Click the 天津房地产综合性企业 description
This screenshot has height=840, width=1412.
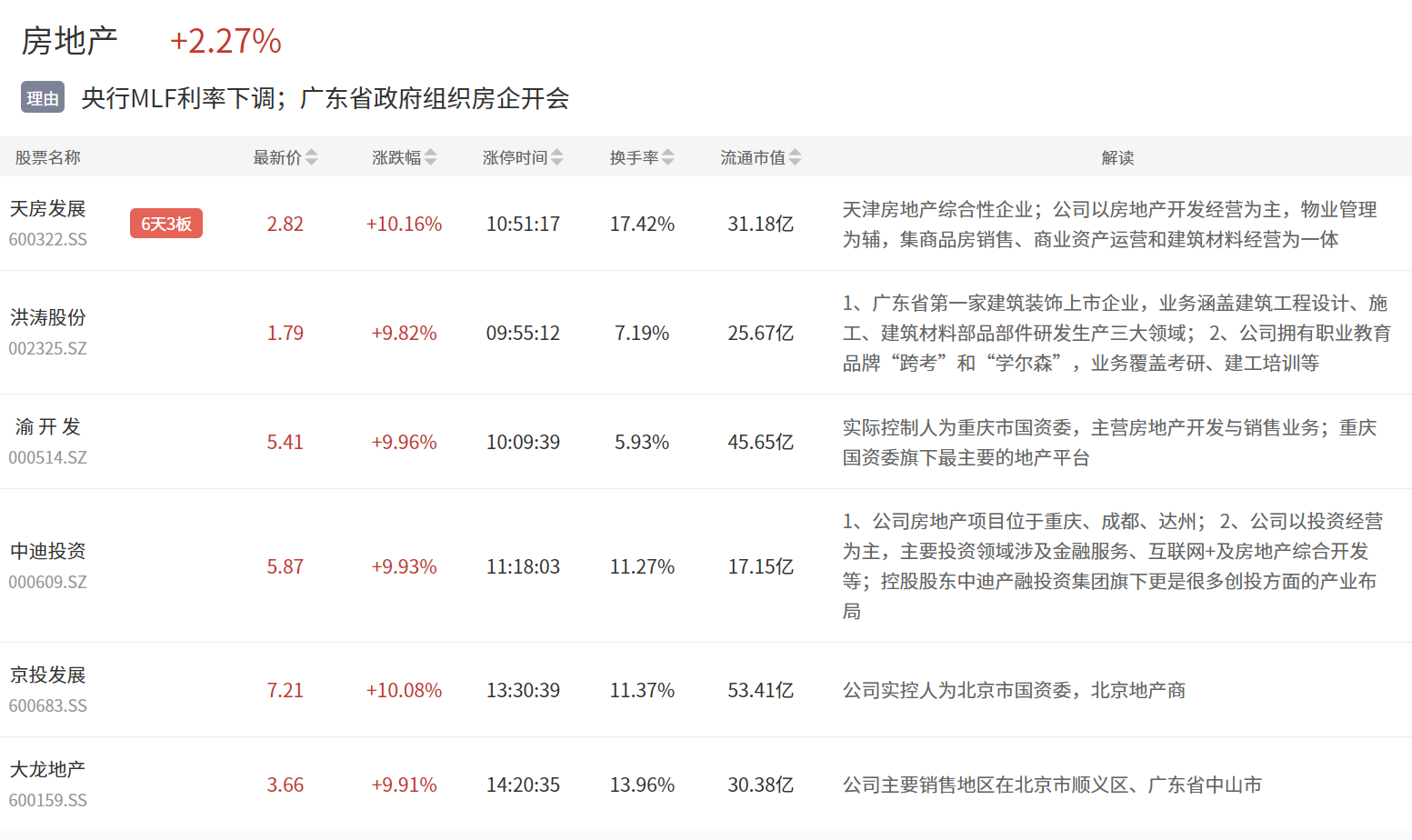[x=1109, y=224]
